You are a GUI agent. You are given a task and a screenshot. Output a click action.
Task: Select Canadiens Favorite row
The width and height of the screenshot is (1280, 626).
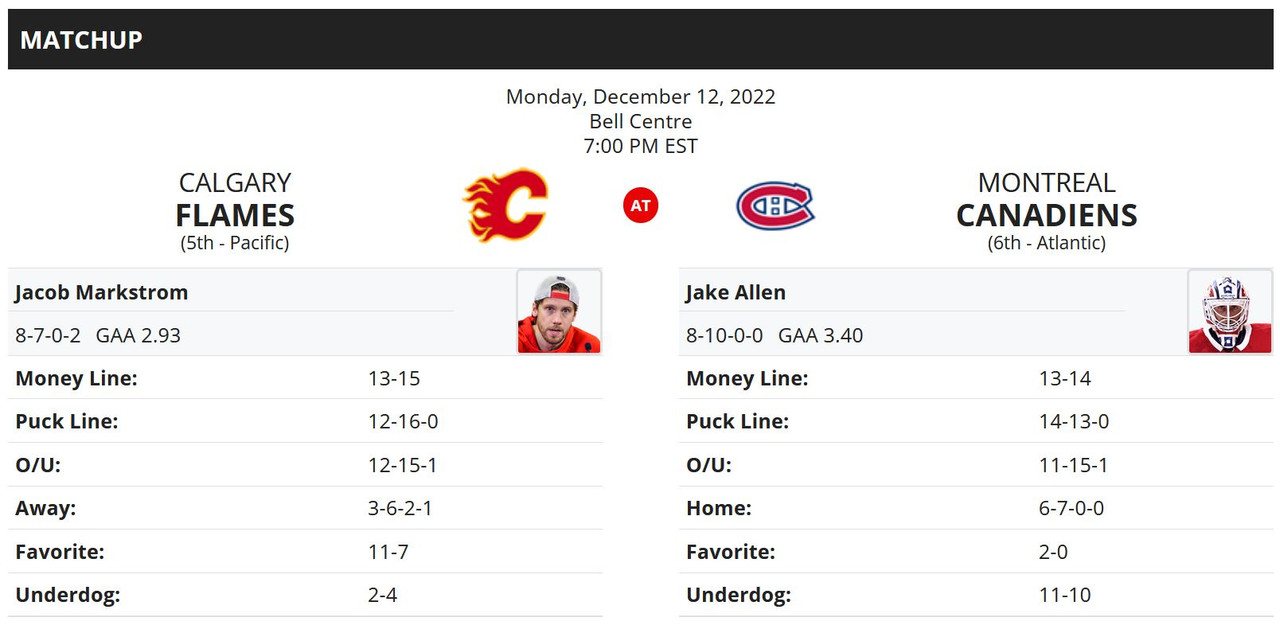(x=976, y=551)
